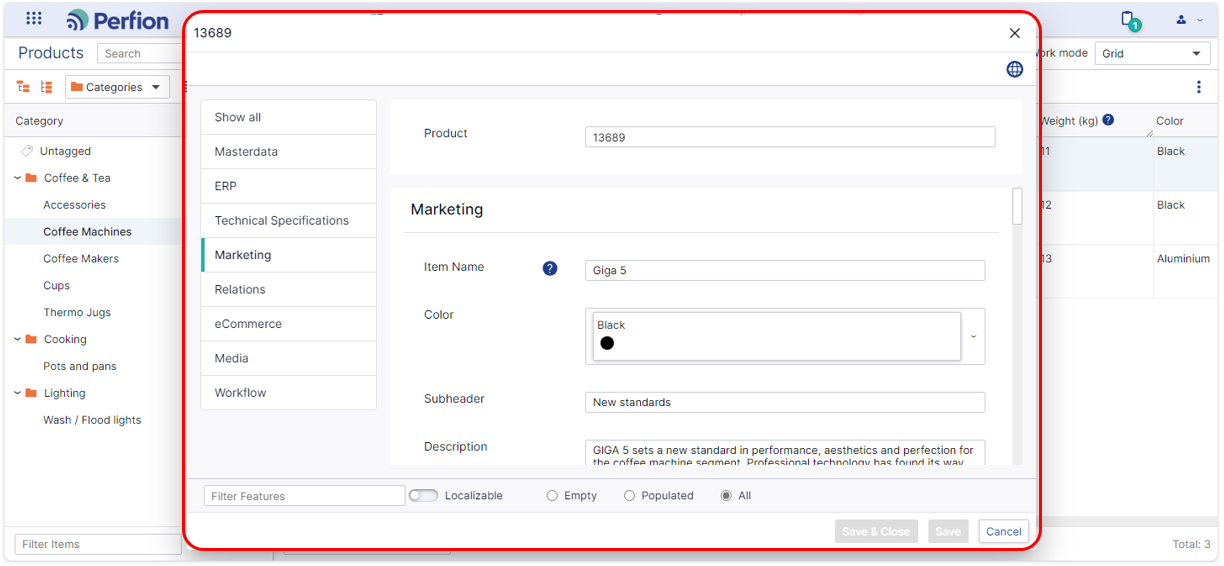This screenshot has height=566, width=1224.
Task: Select the eCommerce section
Action: pyautogui.click(x=289, y=324)
